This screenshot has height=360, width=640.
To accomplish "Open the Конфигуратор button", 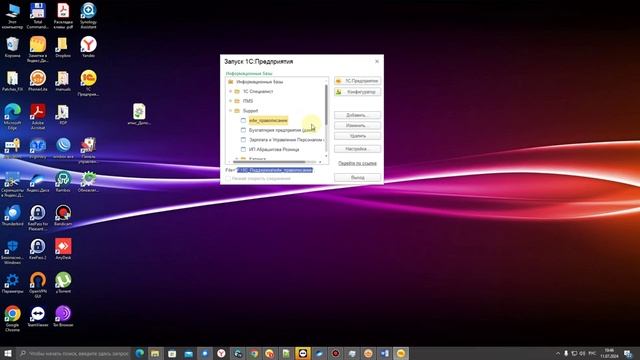I will (x=358, y=92).
